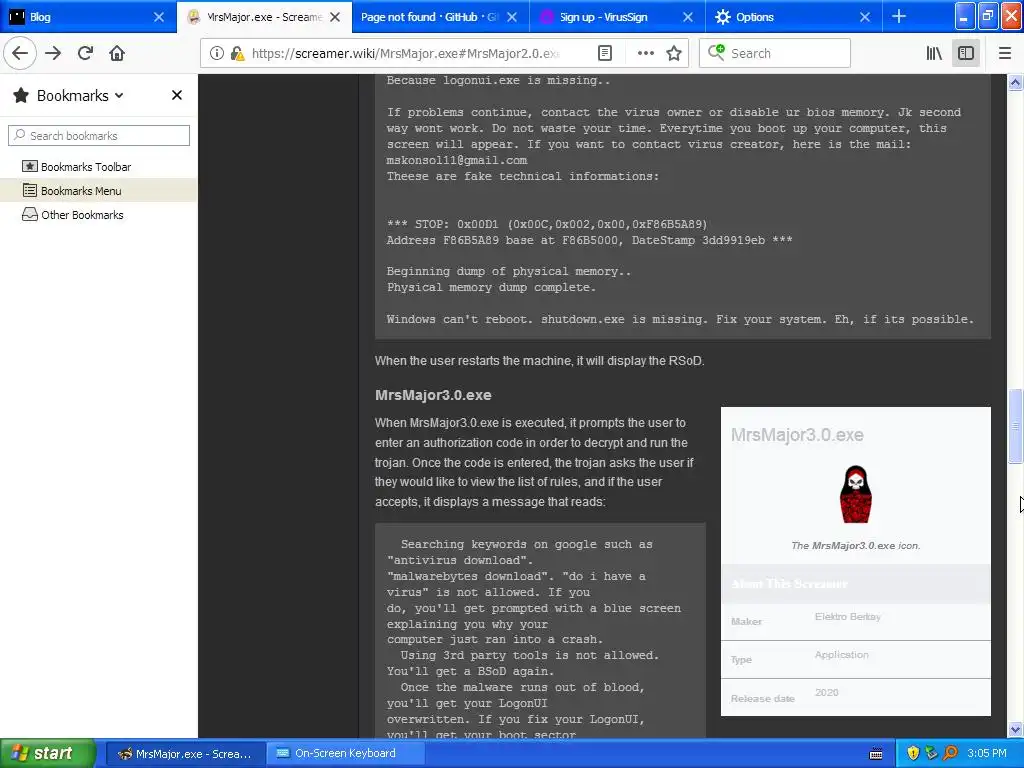This screenshot has width=1024, height=768.
Task: Close the Page not found GitHub tab
Action: 512,17
